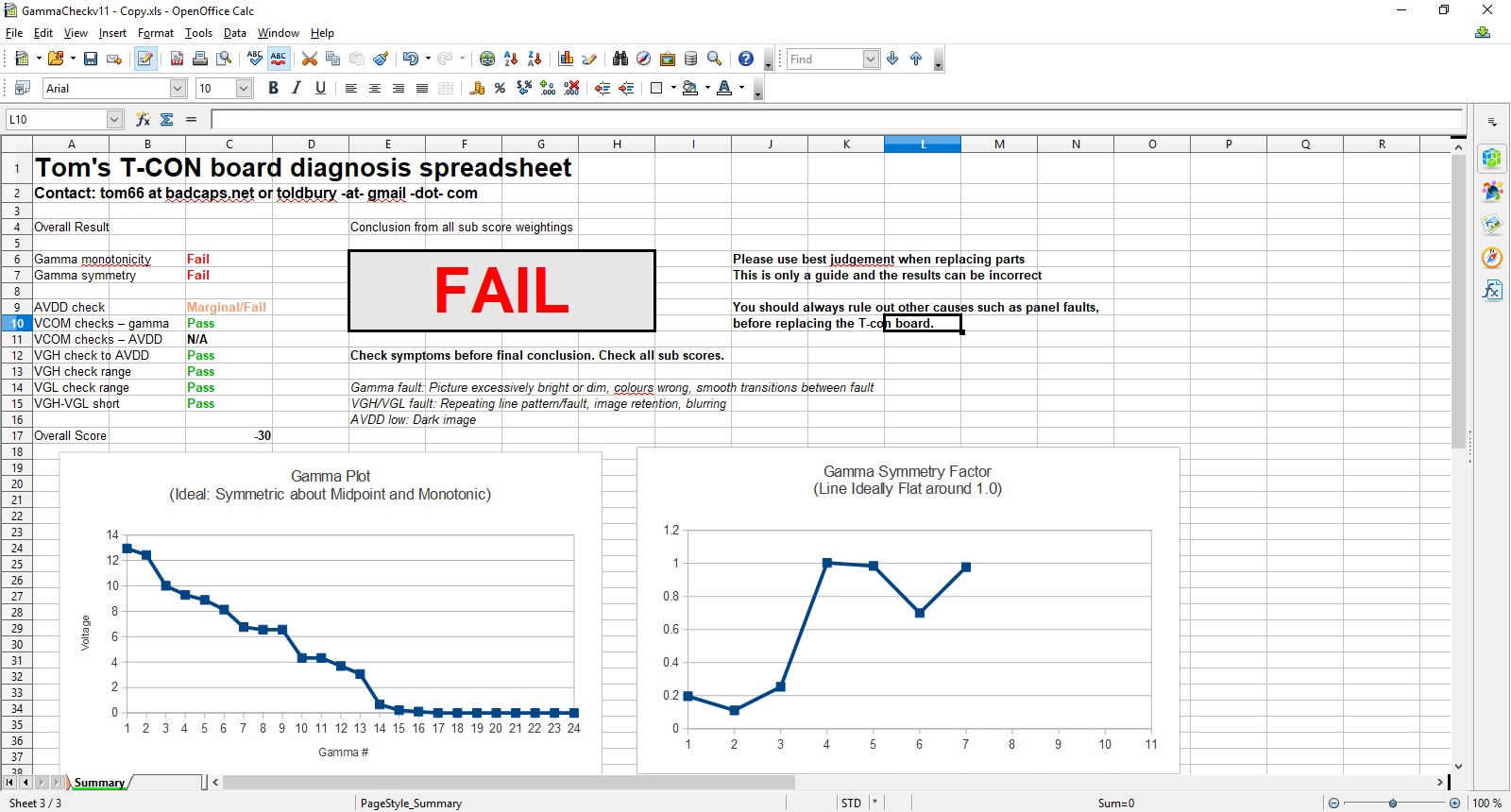Click the vertical scrollbar thumb
The height and width of the screenshot is (812, 1511).
coord(1458,302)
